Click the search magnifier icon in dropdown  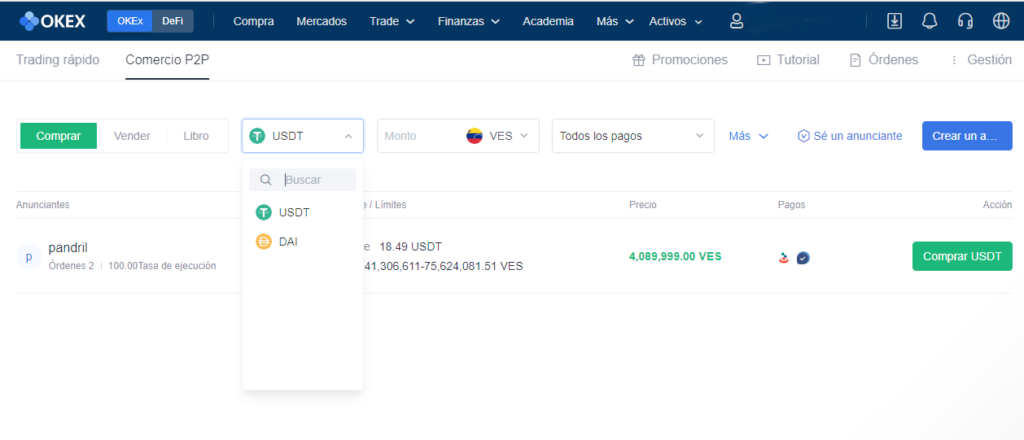pos(265,180)
